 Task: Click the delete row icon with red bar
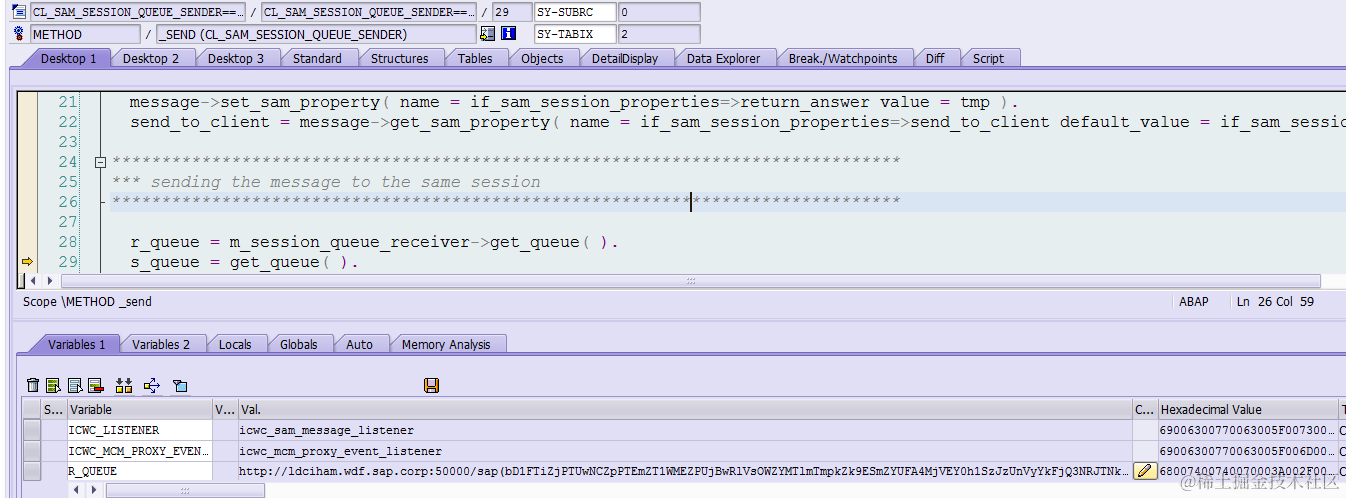click(96, 385)
